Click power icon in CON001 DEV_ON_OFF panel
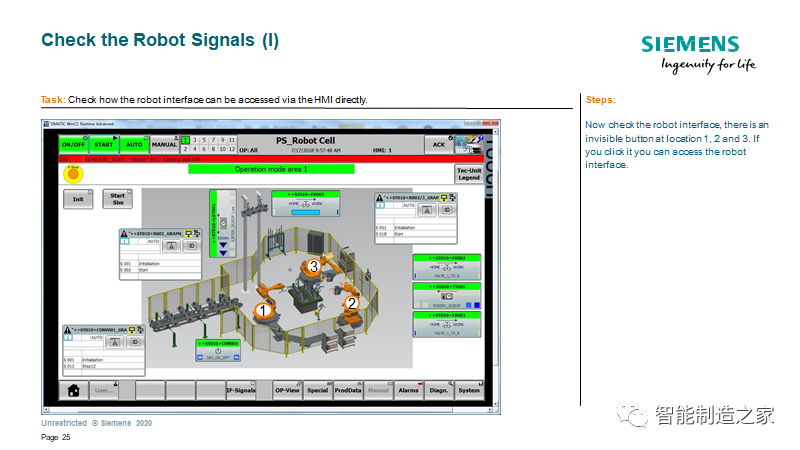 218,351
